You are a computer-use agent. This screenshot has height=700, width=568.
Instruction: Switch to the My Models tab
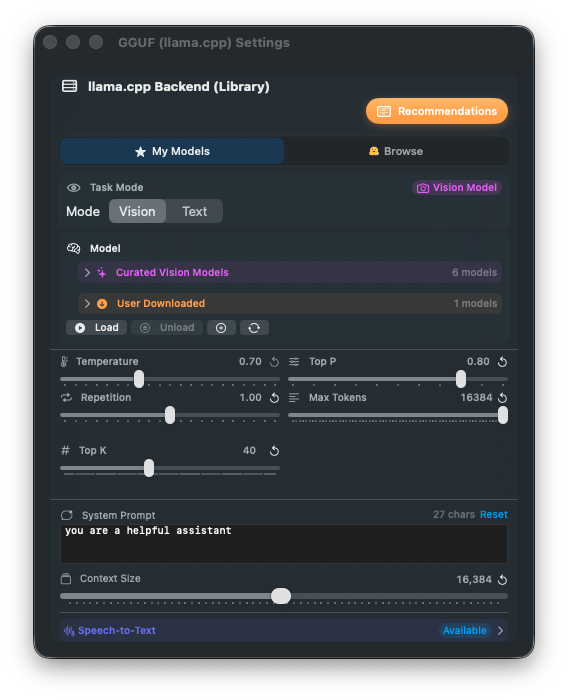point(172,151)
